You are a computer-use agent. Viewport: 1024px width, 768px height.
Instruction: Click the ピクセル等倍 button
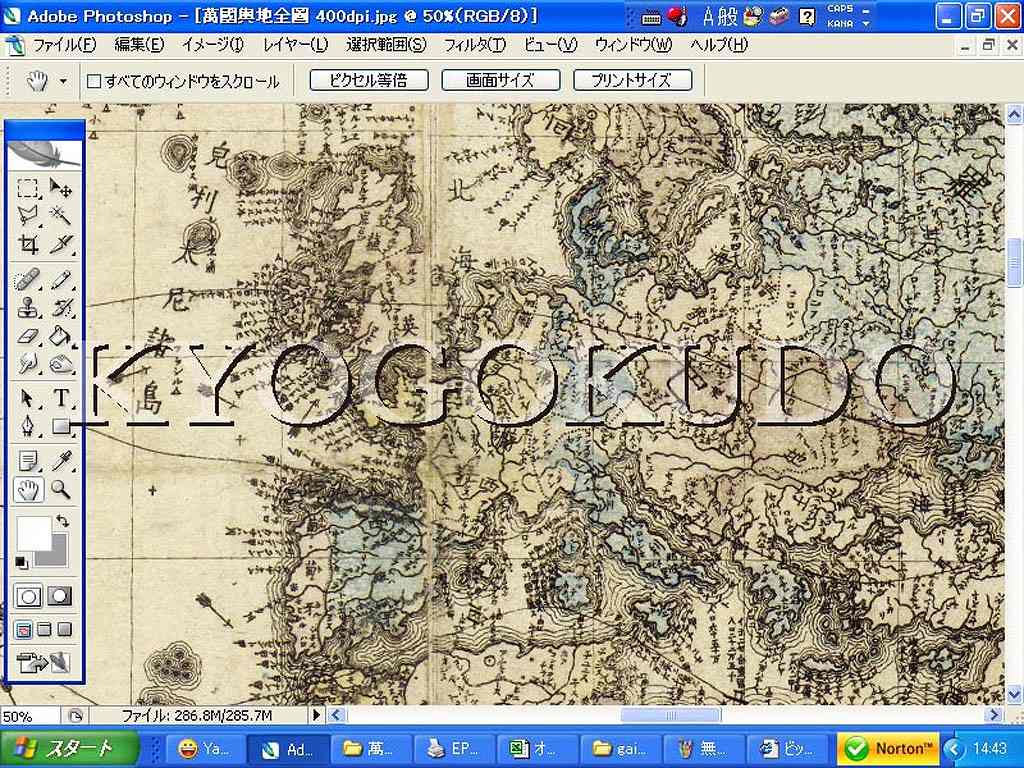(369, 80)
